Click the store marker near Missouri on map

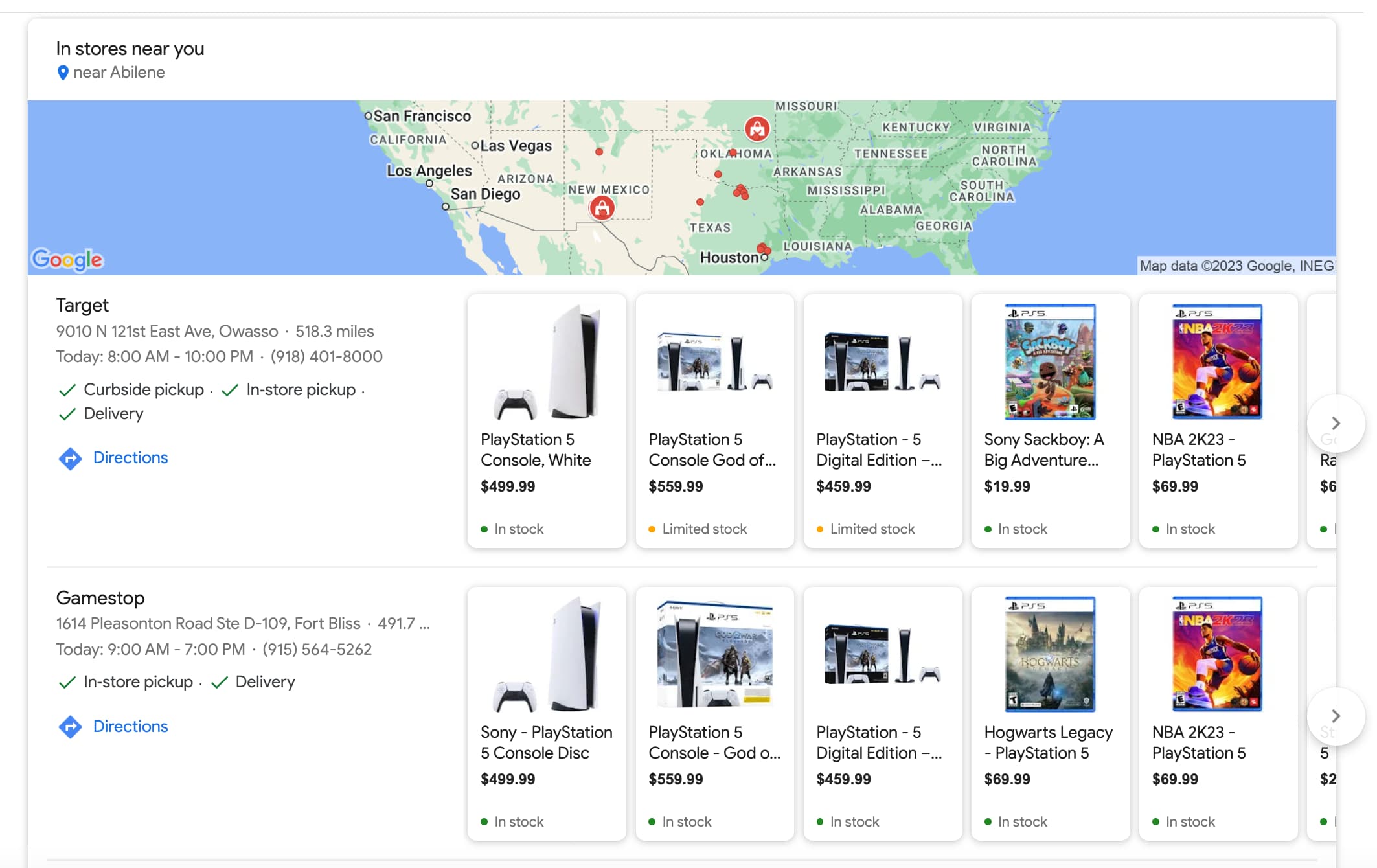[757, 129]
